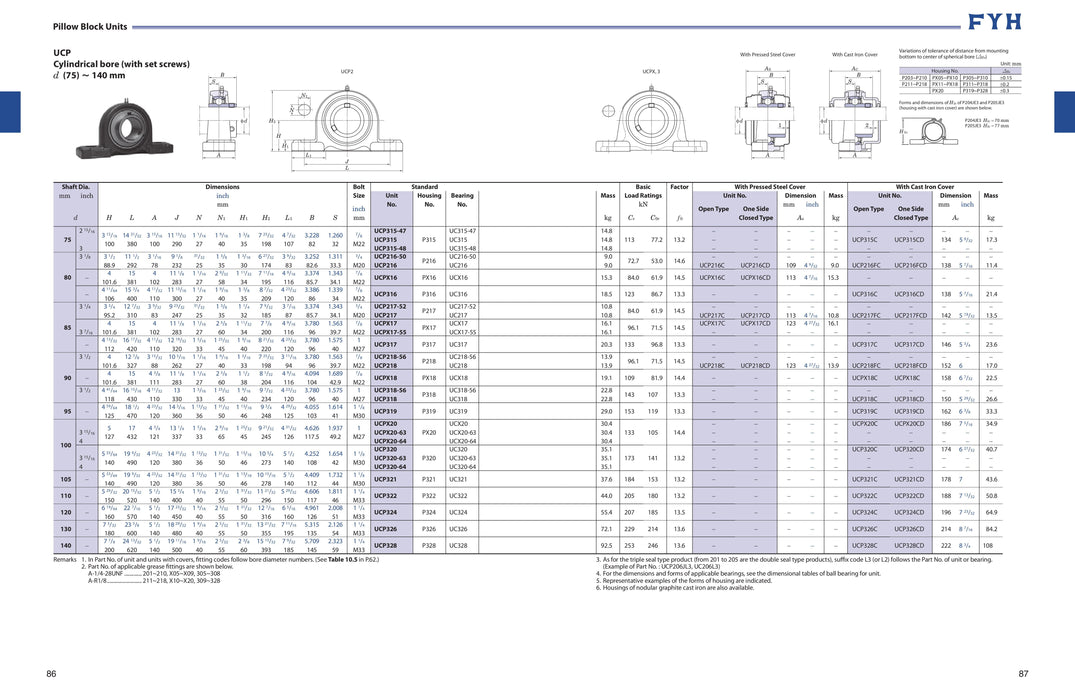Click the Shaft Dia. column header
1075x700 pixels.
pyautogui.click(x=76, y=187)
